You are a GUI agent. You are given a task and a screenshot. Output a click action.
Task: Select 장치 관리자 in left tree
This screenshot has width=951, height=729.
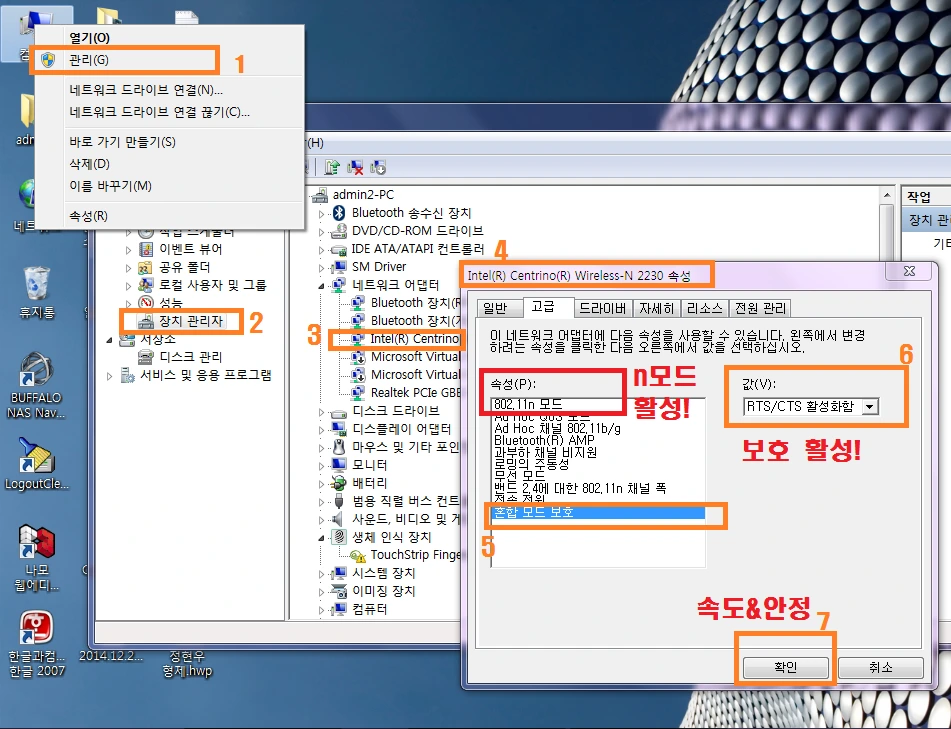(190, 321)
